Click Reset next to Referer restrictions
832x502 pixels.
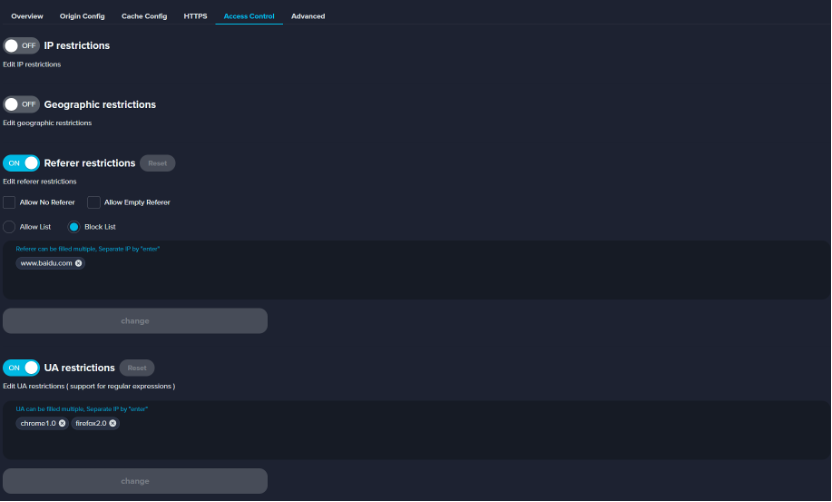pyautogui.click(x=157, y=163)
